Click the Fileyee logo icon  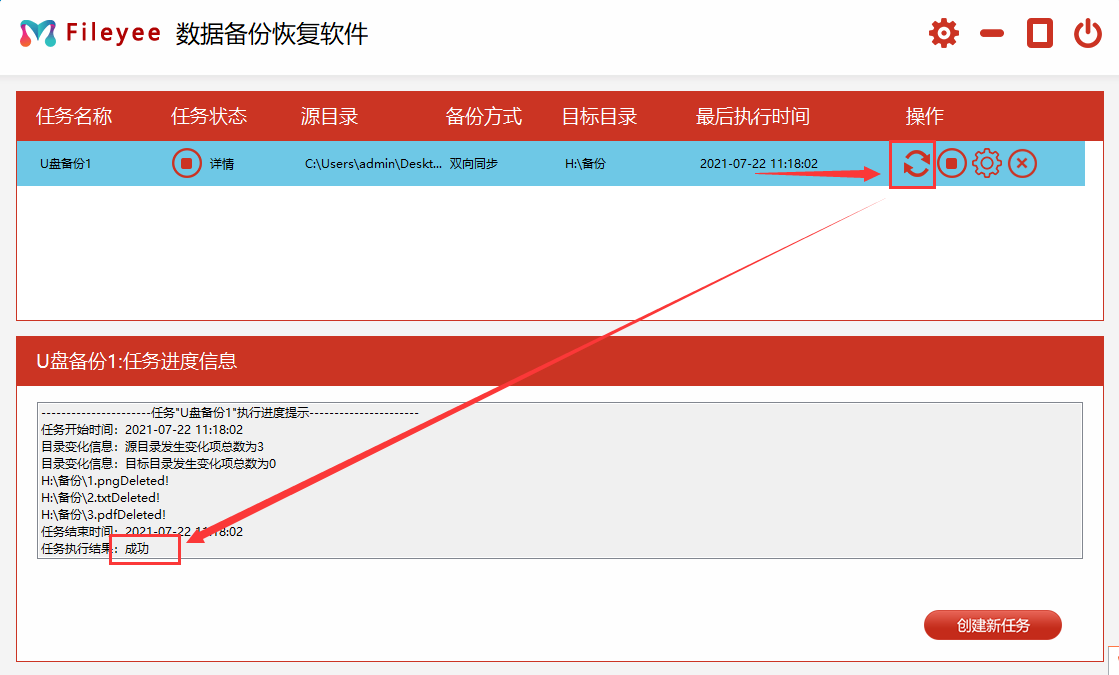tap(38, 33)
